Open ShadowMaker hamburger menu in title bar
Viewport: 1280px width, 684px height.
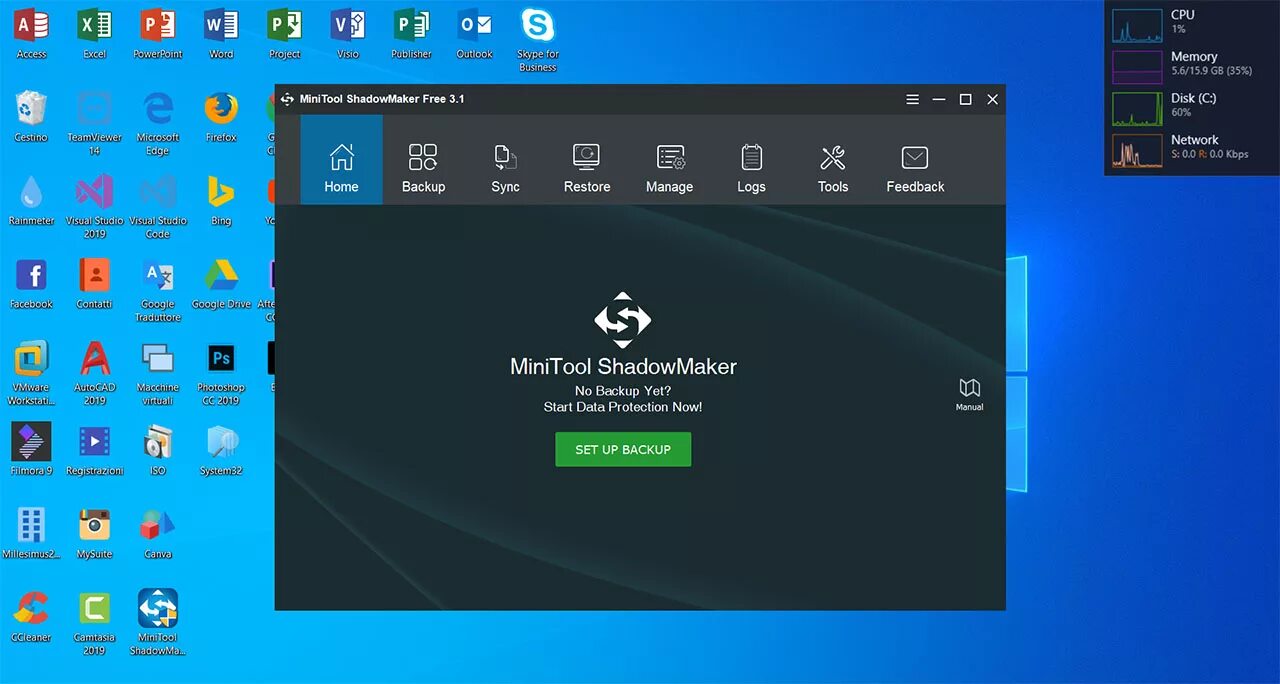click(x=912, y=99)
